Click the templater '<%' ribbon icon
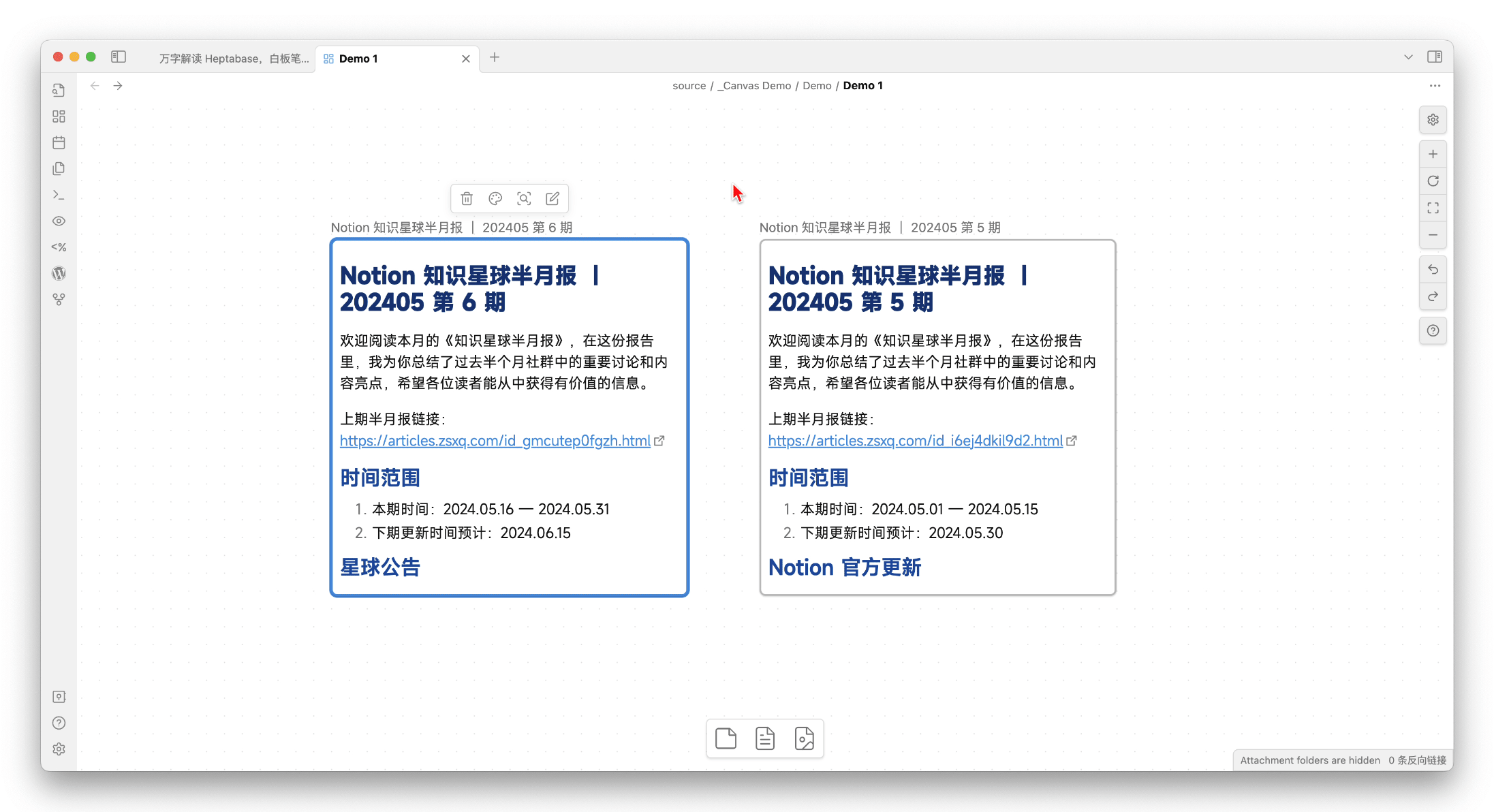1494x812 pixels. click(59, 247)
